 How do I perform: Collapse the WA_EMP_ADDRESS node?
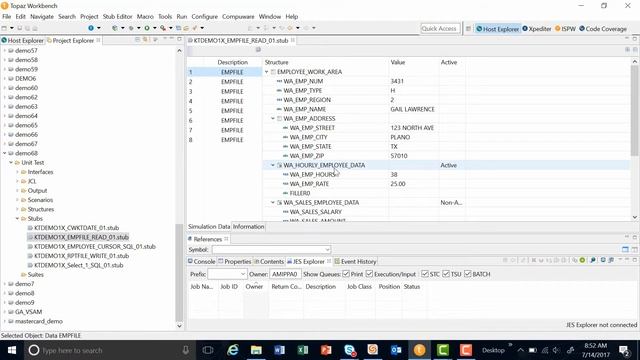[273, 118]
